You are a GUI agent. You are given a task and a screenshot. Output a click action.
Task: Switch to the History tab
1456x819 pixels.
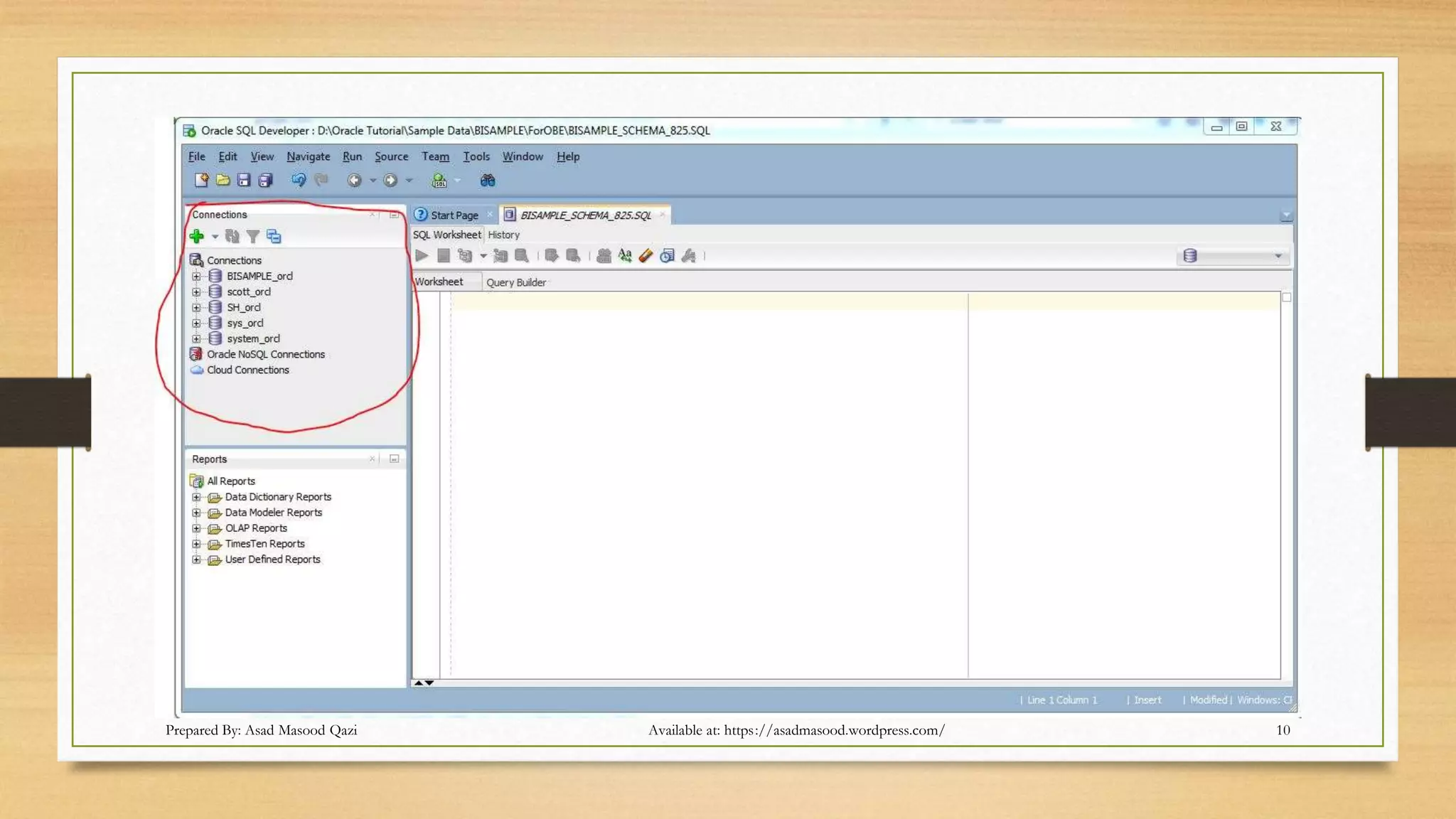tap(503, 235)
